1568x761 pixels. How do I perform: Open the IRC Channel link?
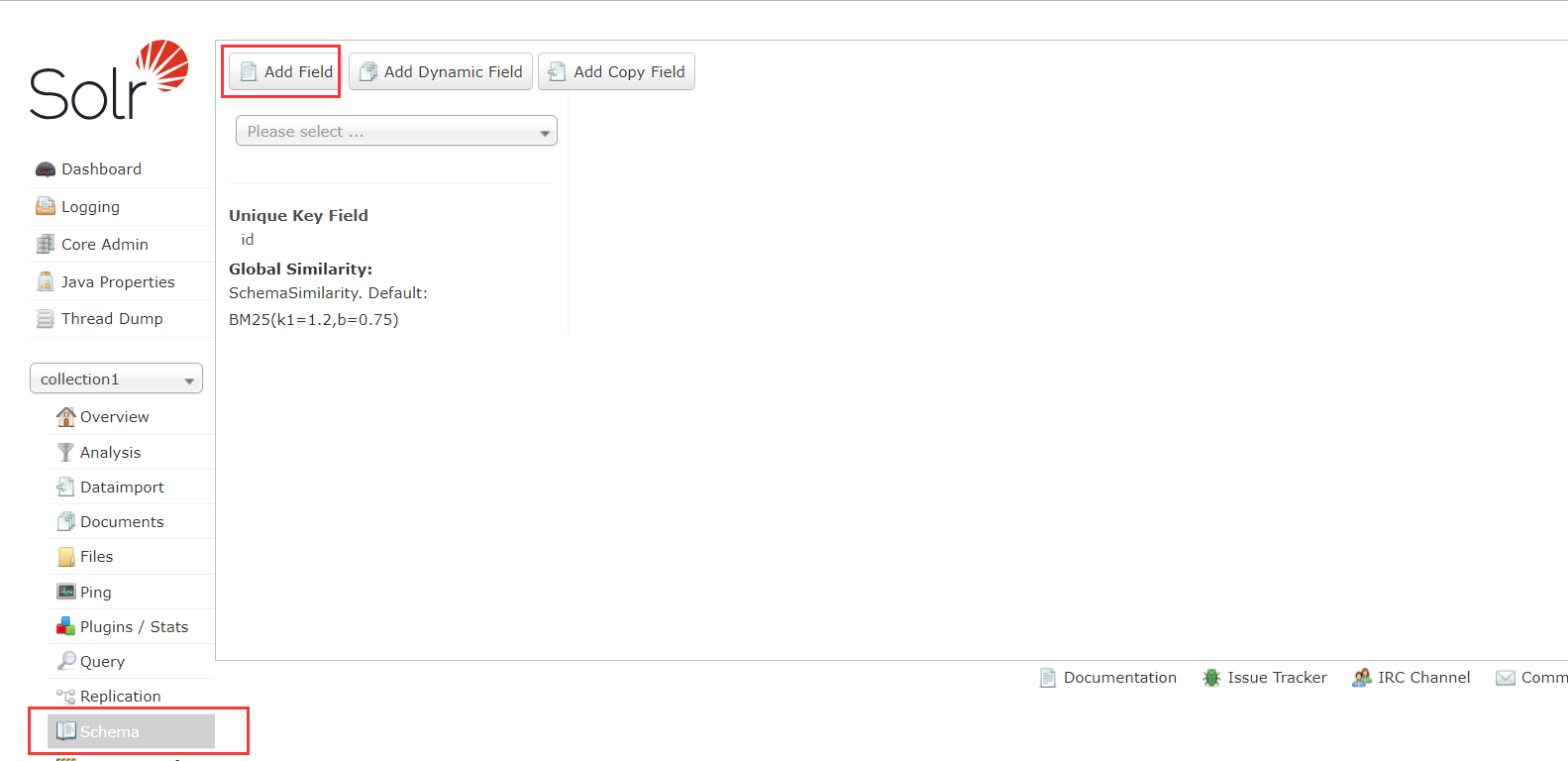pyautogui.click(x=1411, y=678)
